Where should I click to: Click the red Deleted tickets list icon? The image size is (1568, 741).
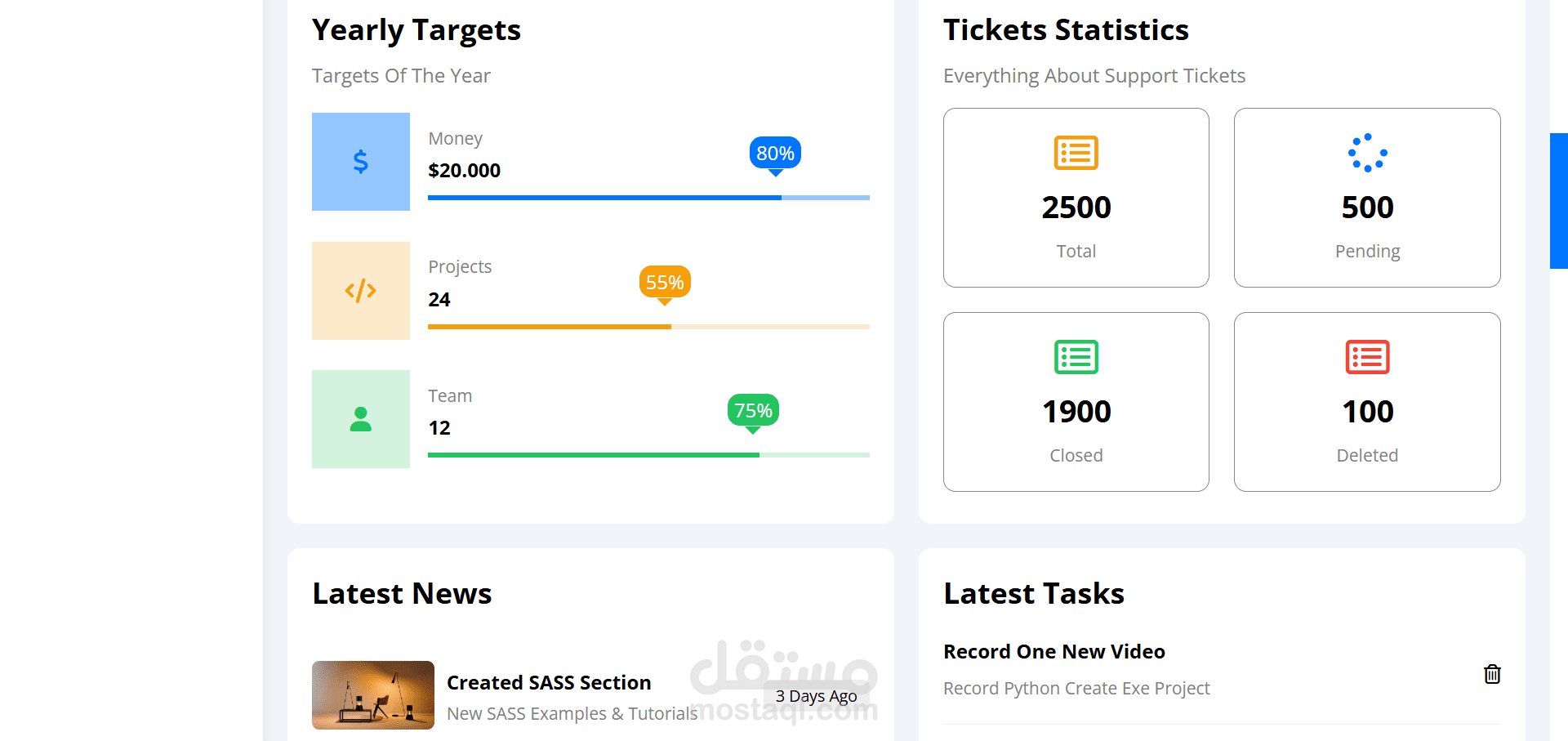(1367, 357)
